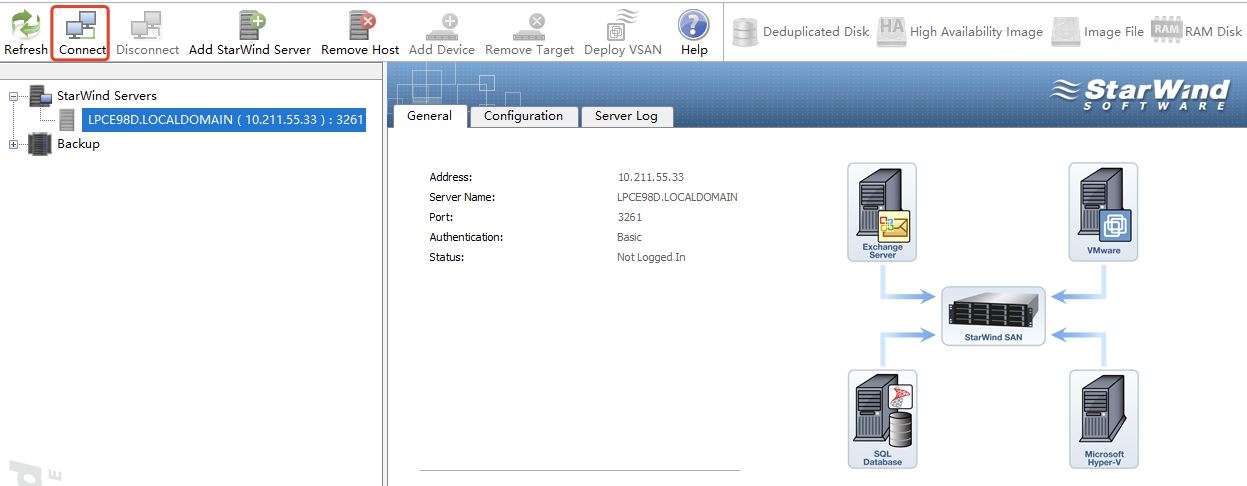Select LPCE98D.LOCALDOMAIN server in tree

click(224, 120)
